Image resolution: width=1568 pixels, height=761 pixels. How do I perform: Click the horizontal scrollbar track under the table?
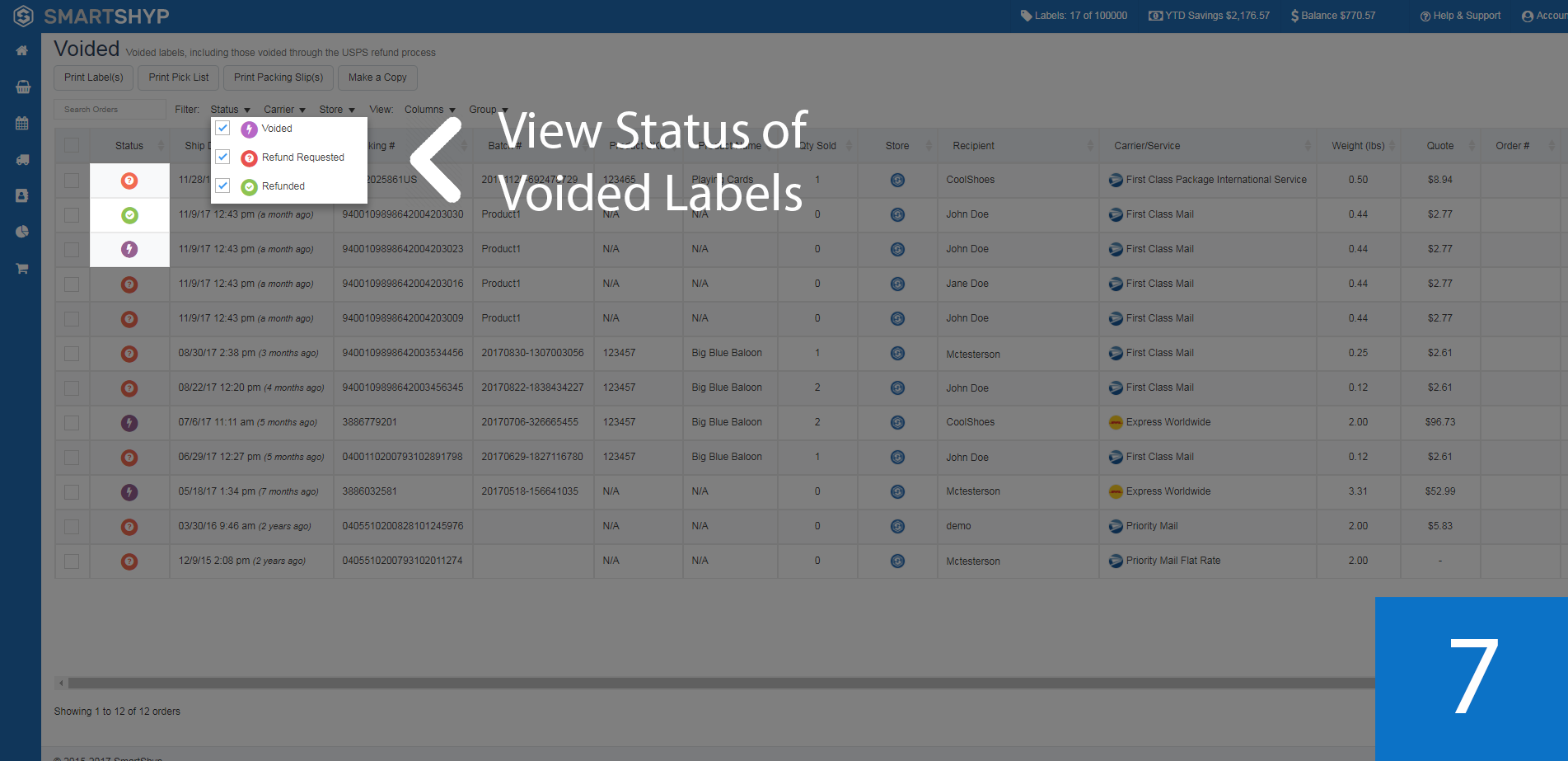721,683
